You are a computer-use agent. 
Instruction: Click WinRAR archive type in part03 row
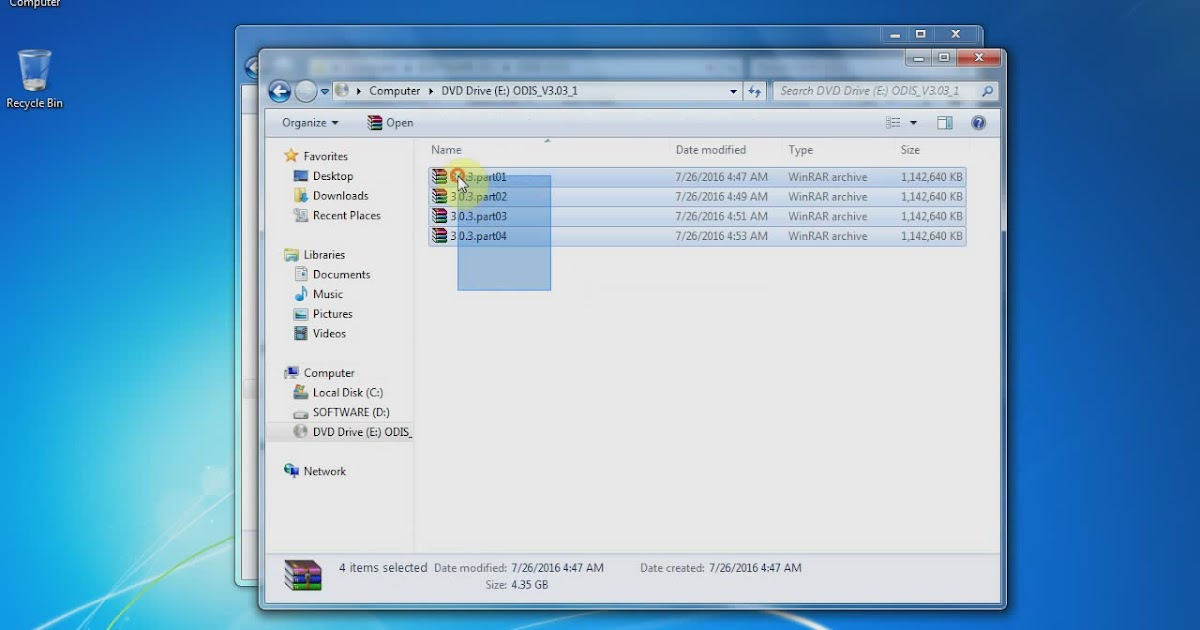(x=828, y=217)
